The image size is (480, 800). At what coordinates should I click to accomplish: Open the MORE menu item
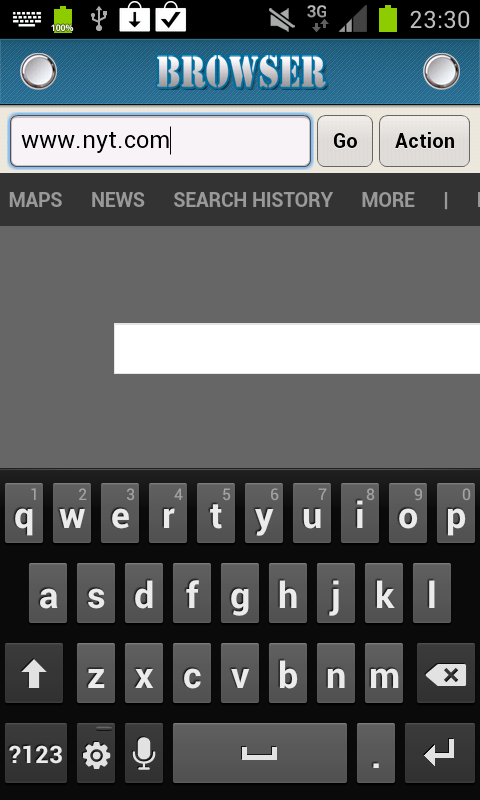[388, 199]
